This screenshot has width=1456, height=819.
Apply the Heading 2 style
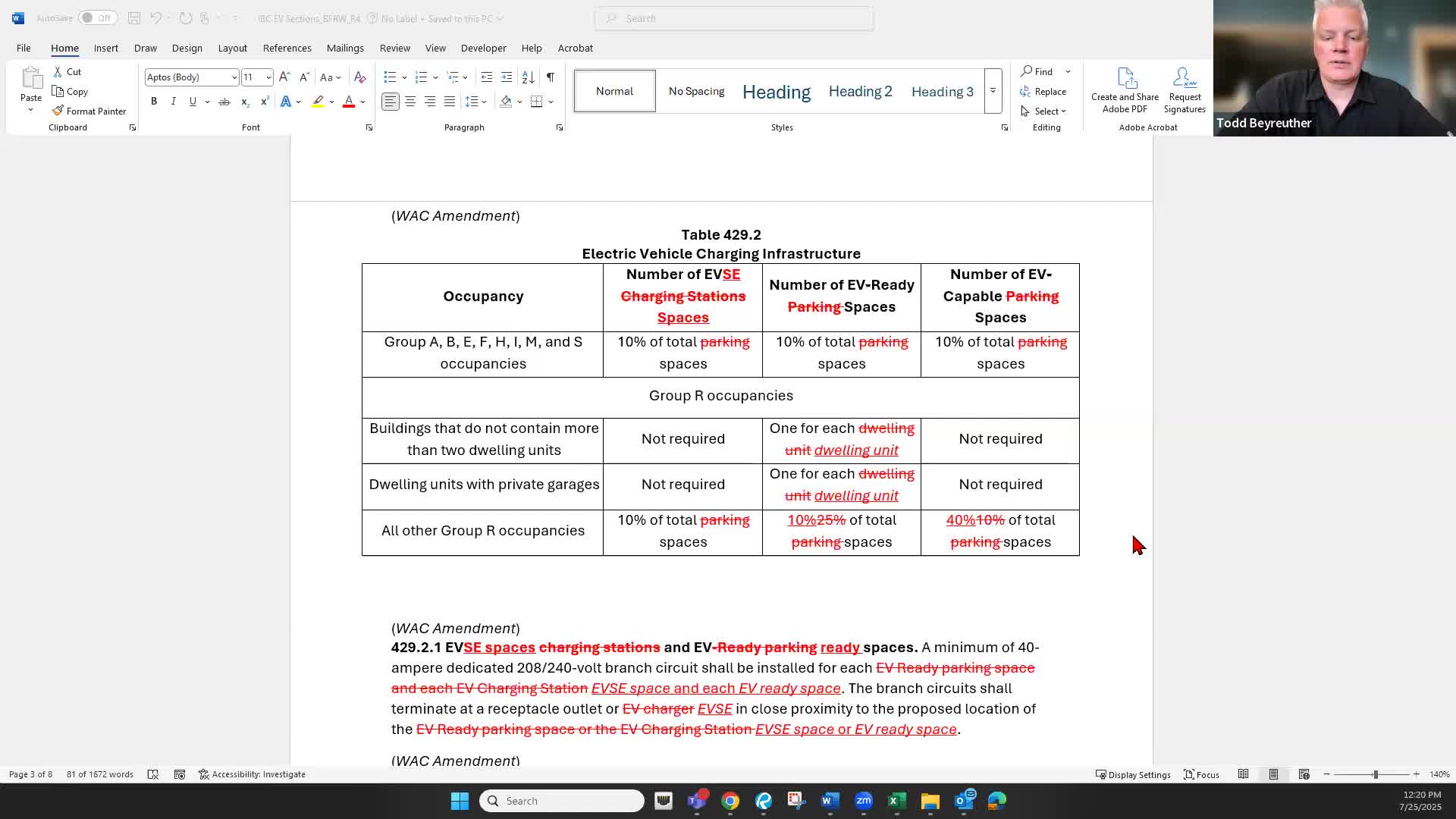(860, 91)
